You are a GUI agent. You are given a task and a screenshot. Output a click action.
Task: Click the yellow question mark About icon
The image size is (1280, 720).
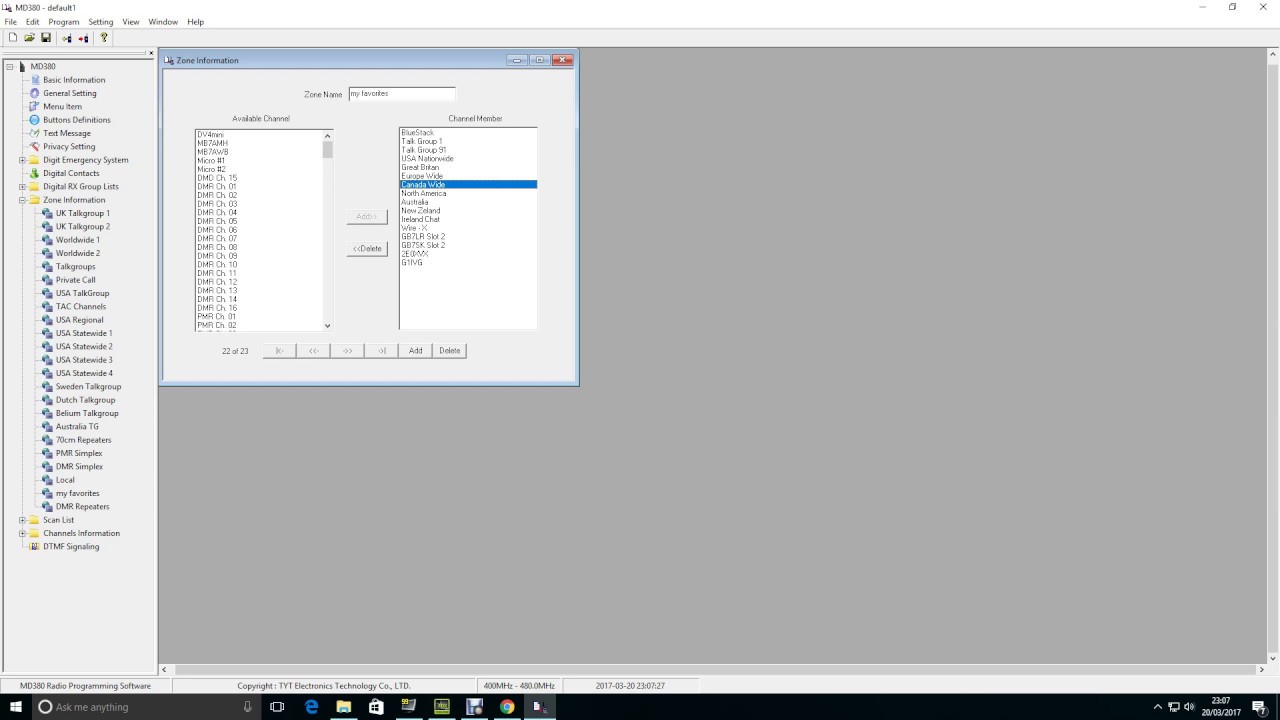103,38
